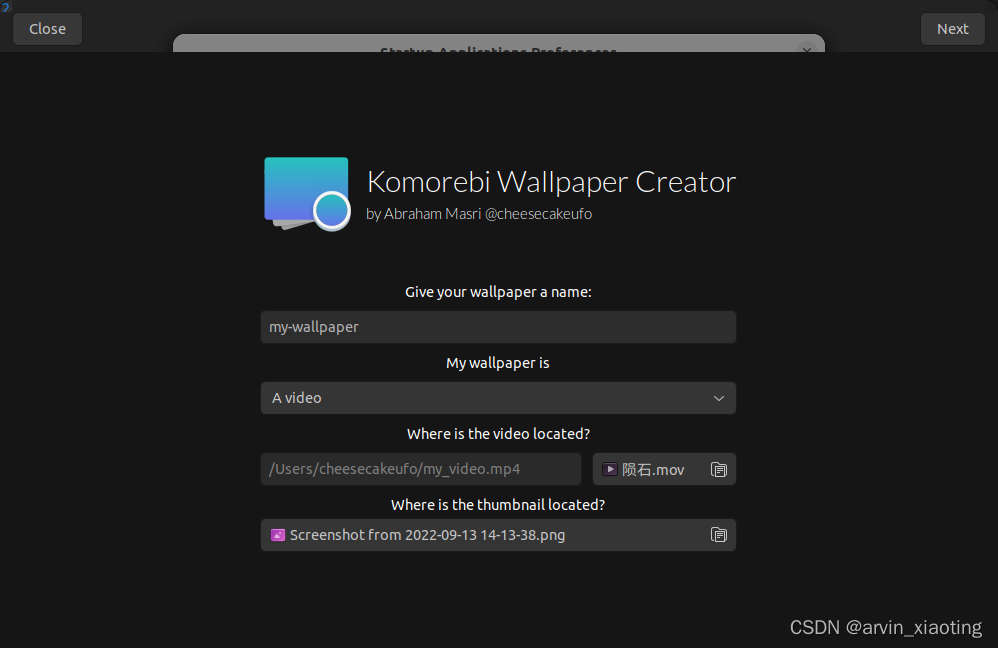
Task: Click the 'Give your wallpaper a name:' label
Action: pyautogui.click(x=498, y=292)
